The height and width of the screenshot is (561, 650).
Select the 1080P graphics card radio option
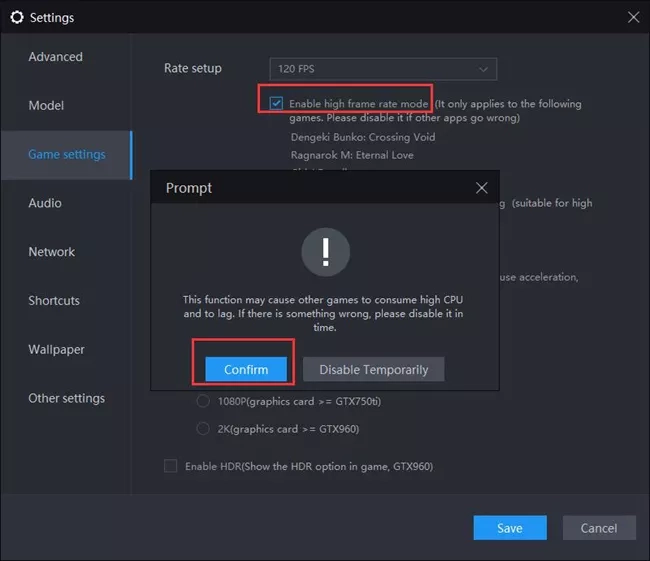coord(201,401)
